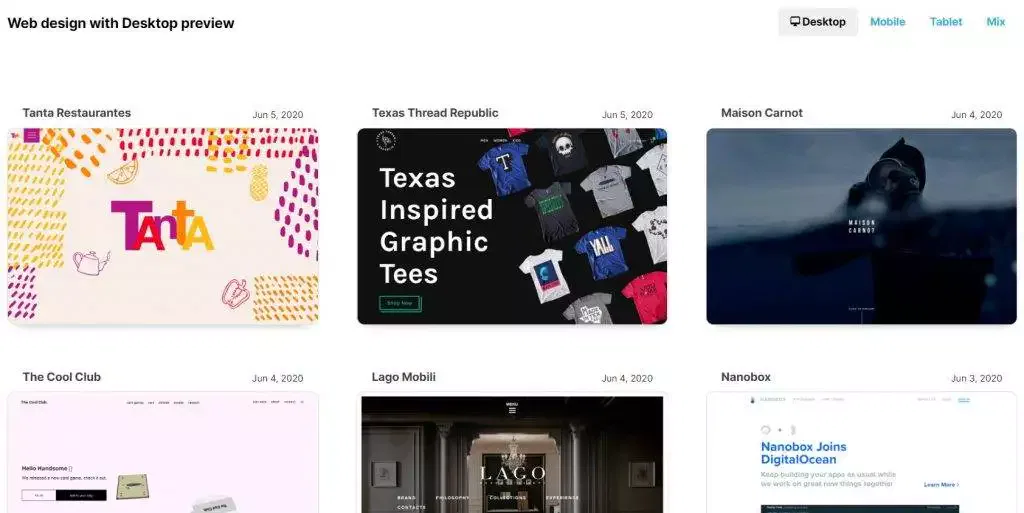Select the Desktop preview tab
Viewport: 1024px width, 513px height.
click(818, 22)
